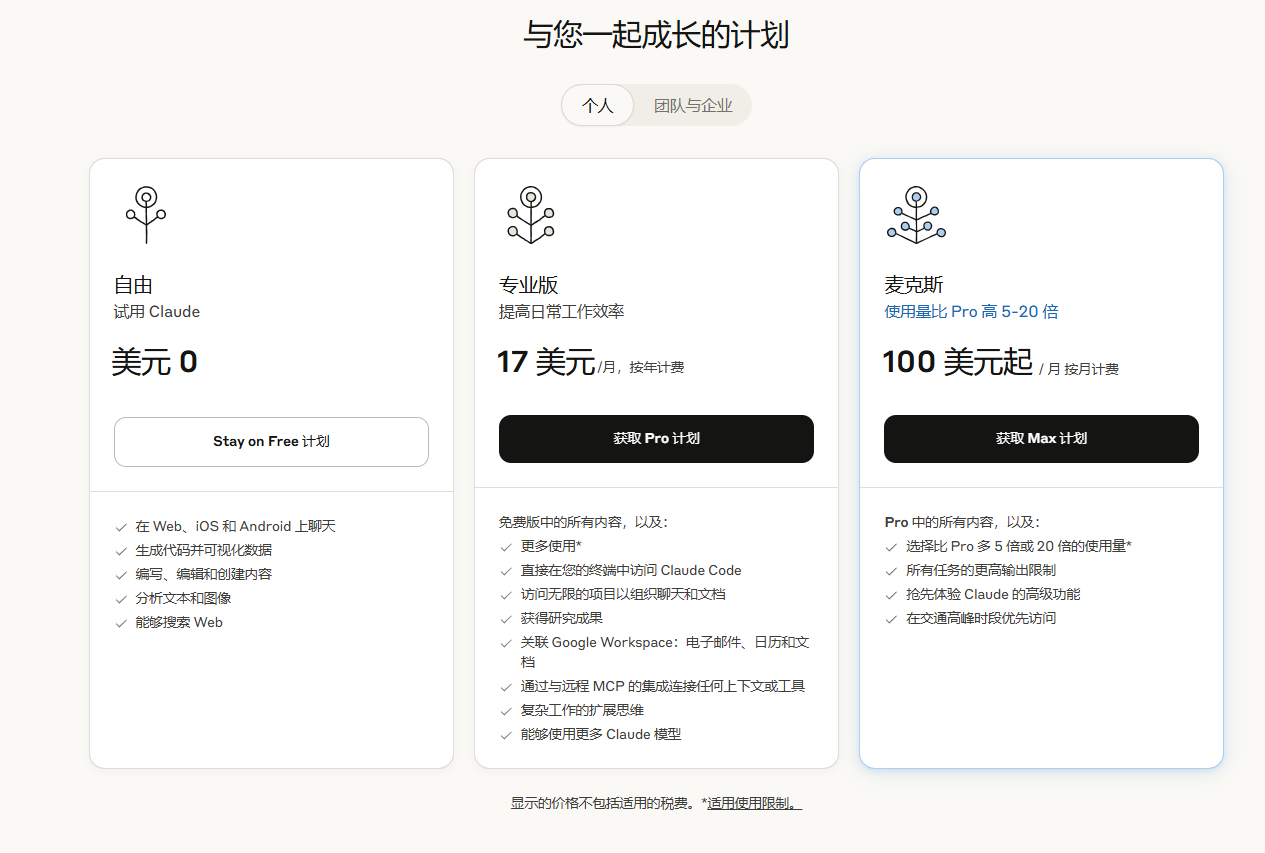Viewport: 1265px width, 853px height.
Task: Switch to the 团队与企业 tab
Action: pyautogui.click(x=693, y=105)
